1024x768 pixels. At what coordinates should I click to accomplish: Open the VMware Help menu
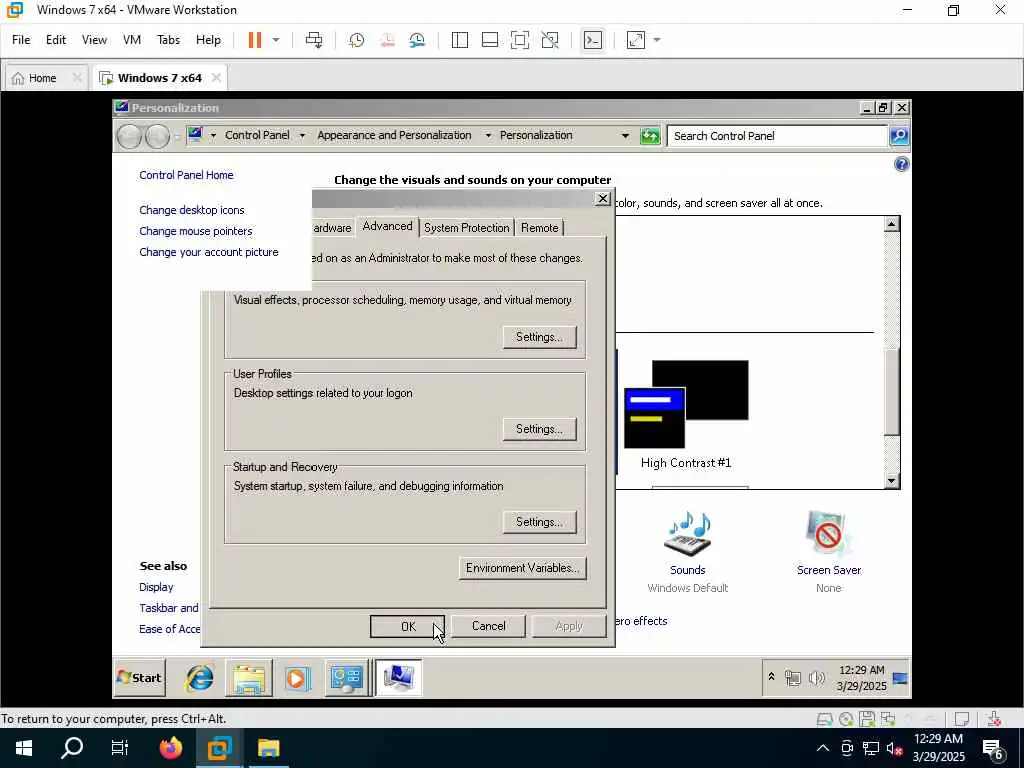tap(208, 40)
